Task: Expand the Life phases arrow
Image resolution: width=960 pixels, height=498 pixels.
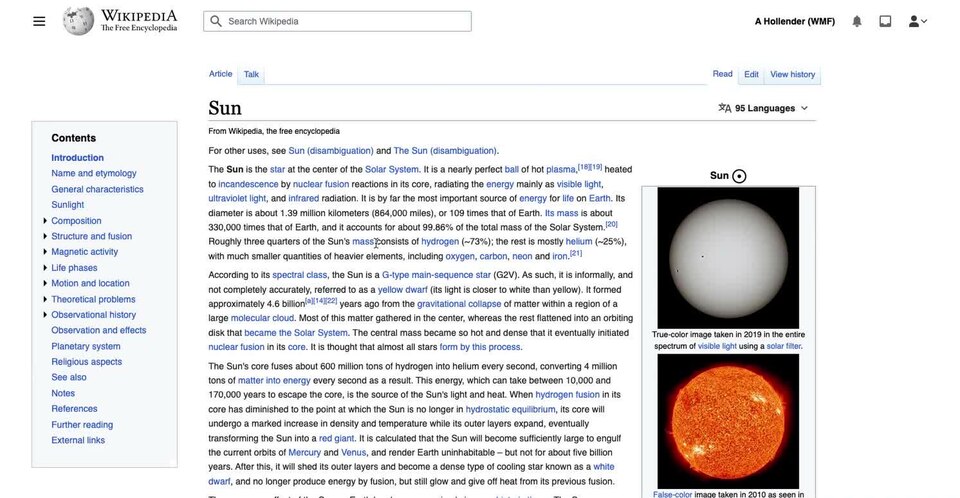Action: (45, 268)
